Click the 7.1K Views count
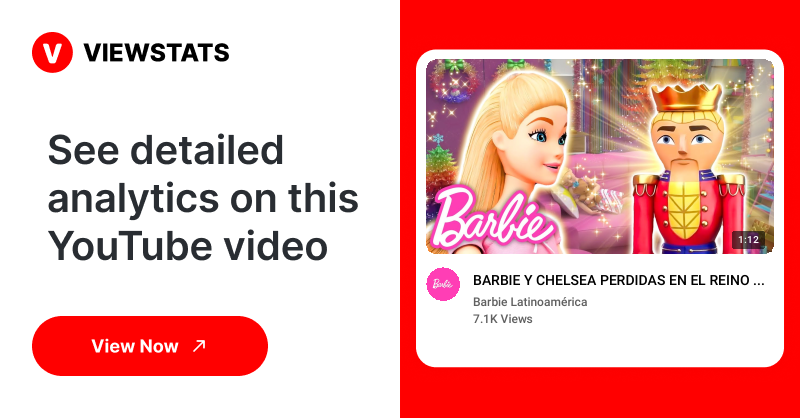The width and height of the screenshot is (800, 418). point(503,319)
